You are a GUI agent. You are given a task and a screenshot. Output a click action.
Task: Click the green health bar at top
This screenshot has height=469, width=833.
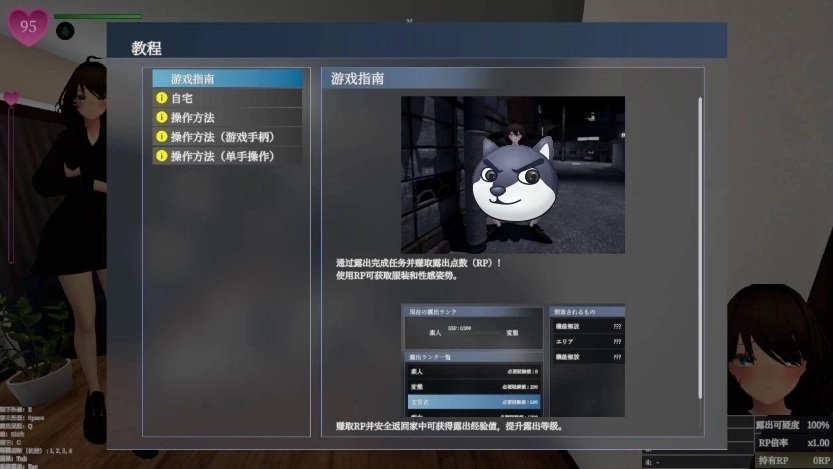coord(98,17)
